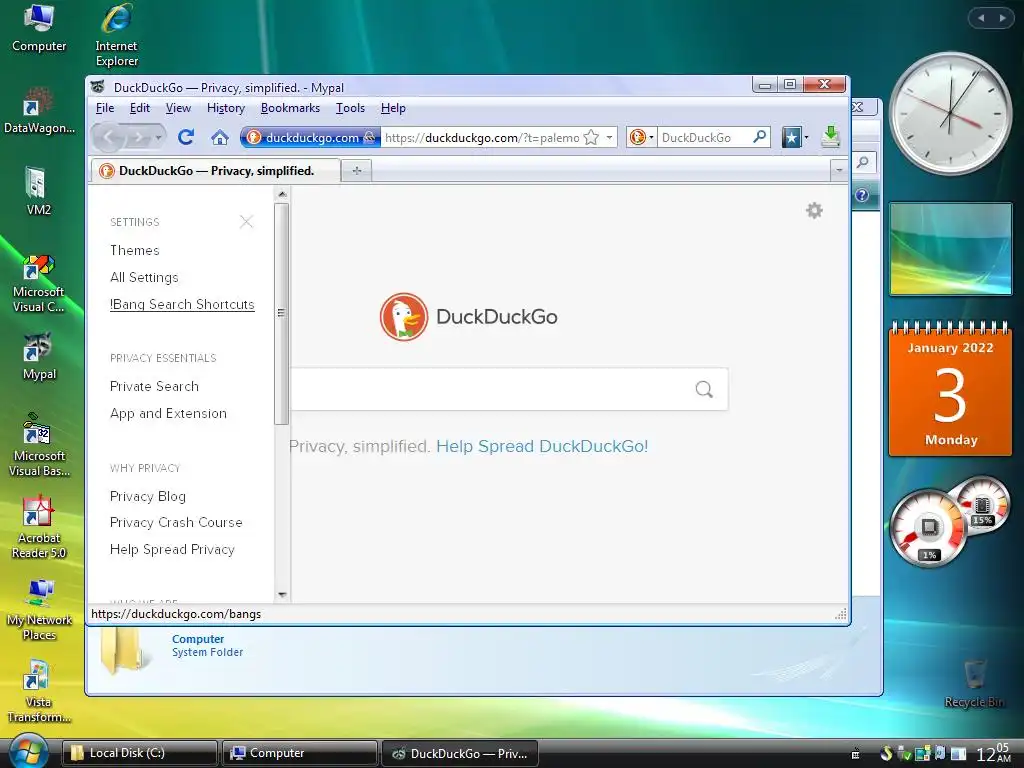Click the search magnifier in the search bar
The image size is (1024, 768).
pos(760,137)
